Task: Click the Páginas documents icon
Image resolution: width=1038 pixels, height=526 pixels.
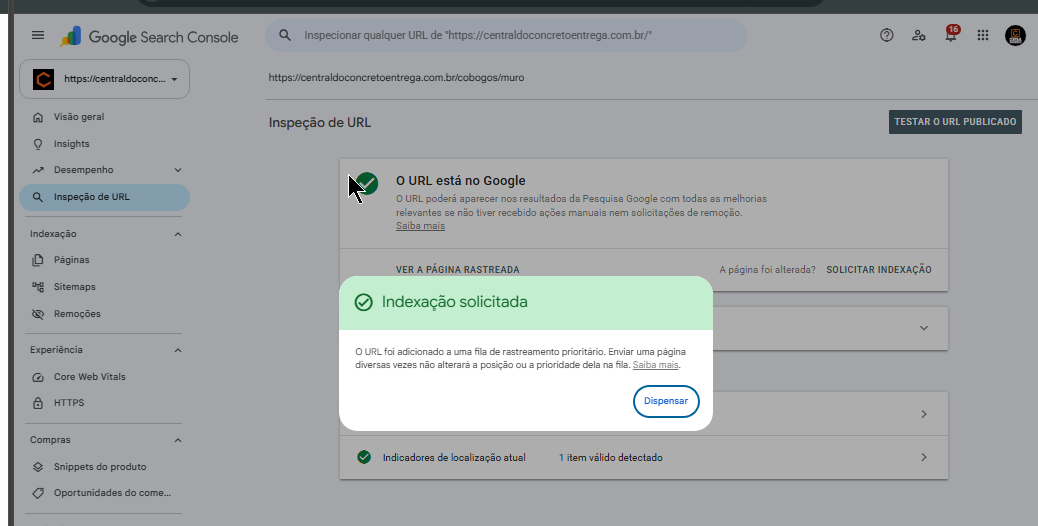Action: click(x=38, y=260)
